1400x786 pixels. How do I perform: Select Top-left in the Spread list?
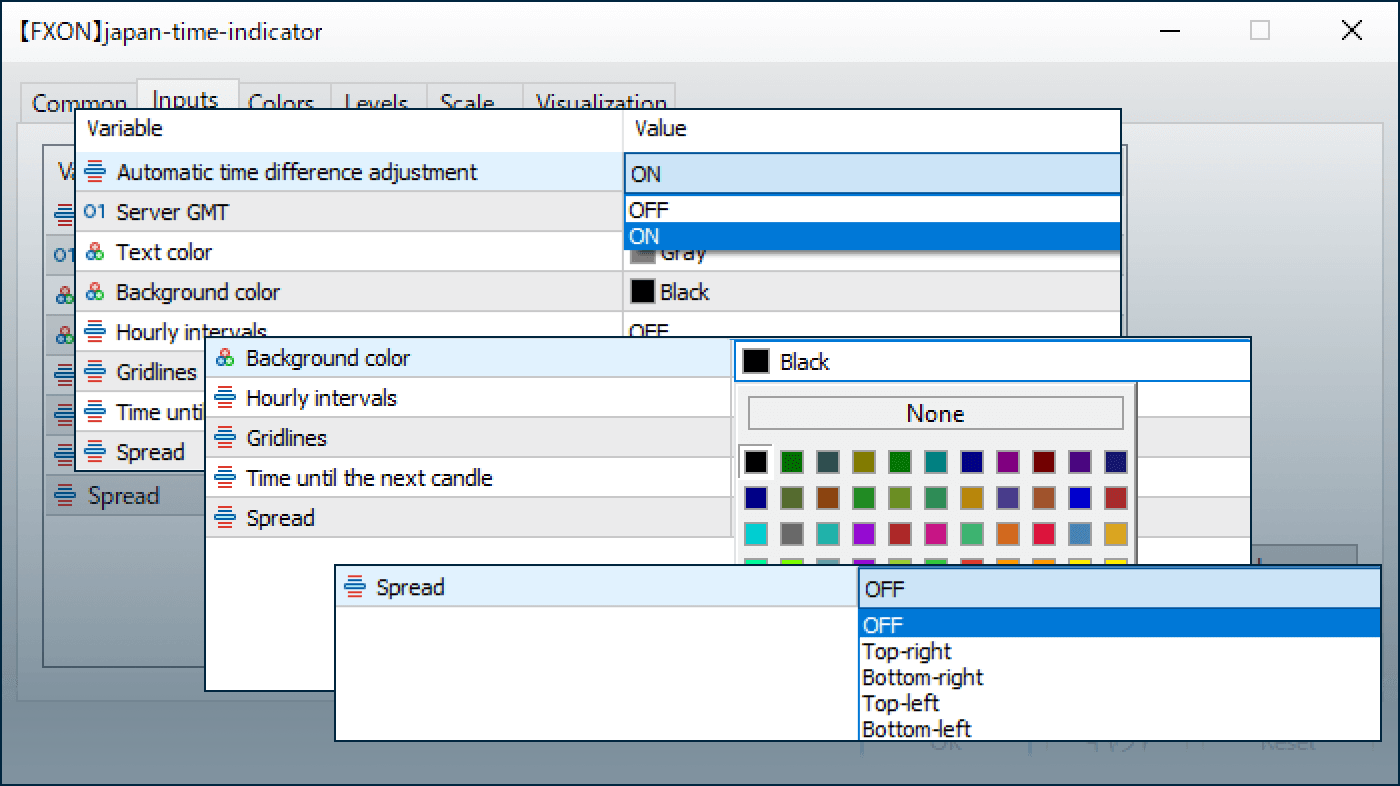tap(1119, 703)
